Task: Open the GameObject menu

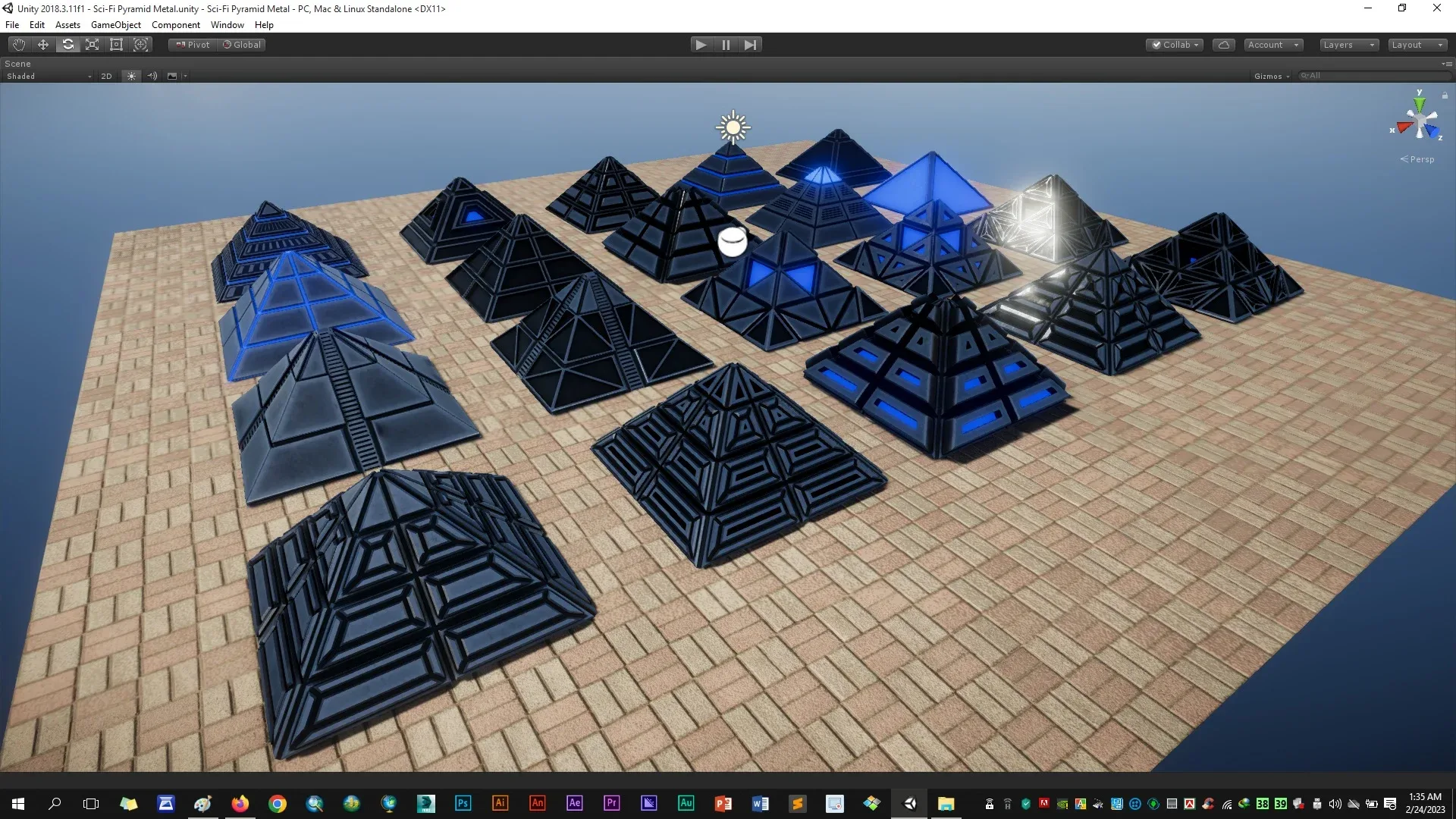Action: [x=115, y=25]
